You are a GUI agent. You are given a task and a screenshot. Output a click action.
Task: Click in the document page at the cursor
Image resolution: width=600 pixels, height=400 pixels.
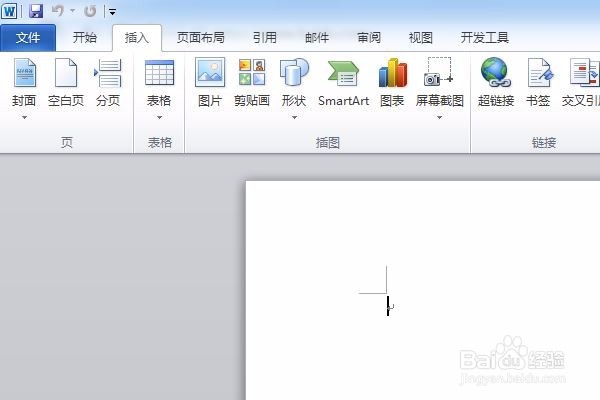[x=388, y=305]
